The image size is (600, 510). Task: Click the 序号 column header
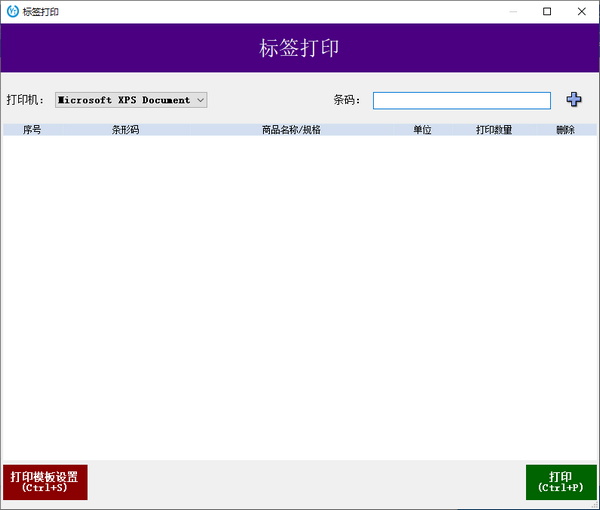pos(32,130)
